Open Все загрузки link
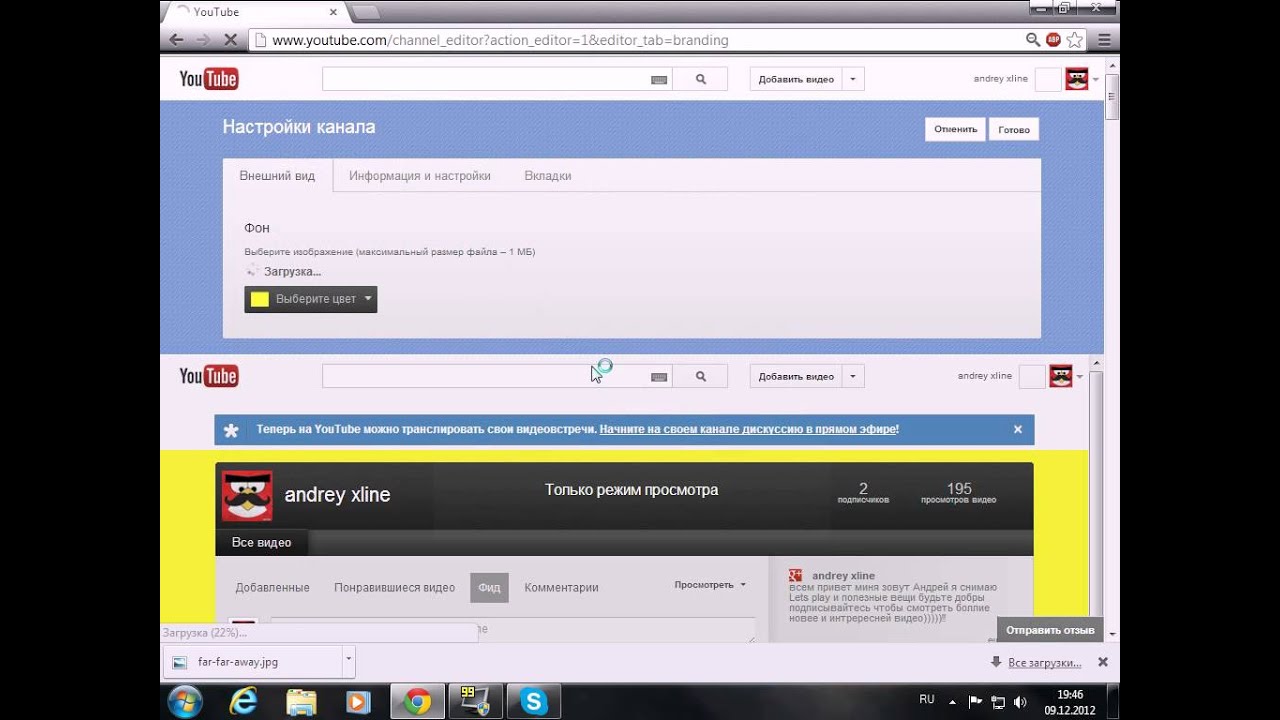 (1044, 662)
